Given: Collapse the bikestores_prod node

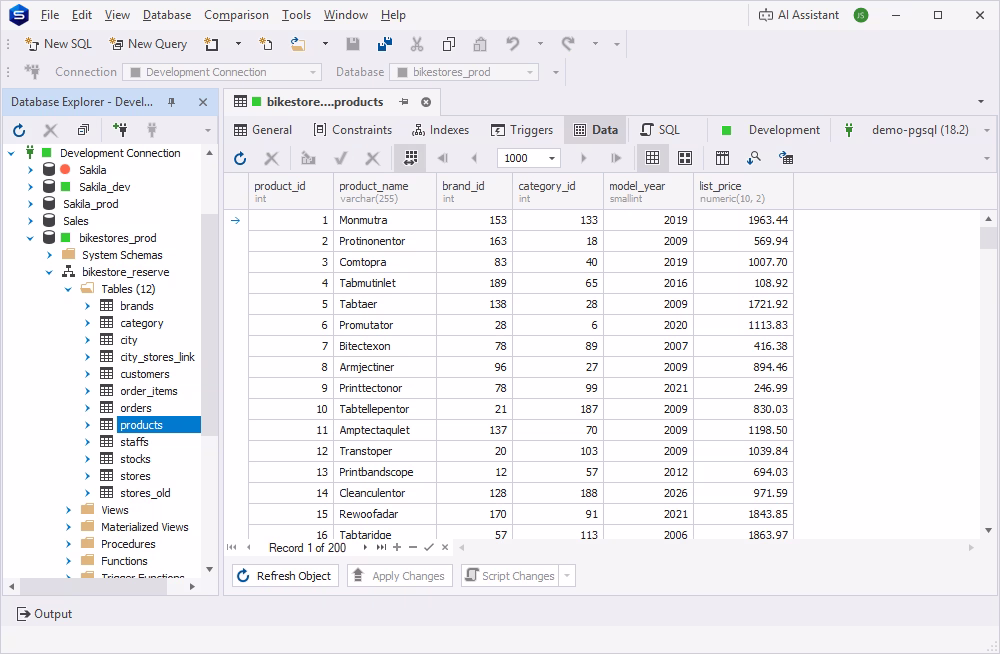Looking at the screenshot, I should click(30, 238).
